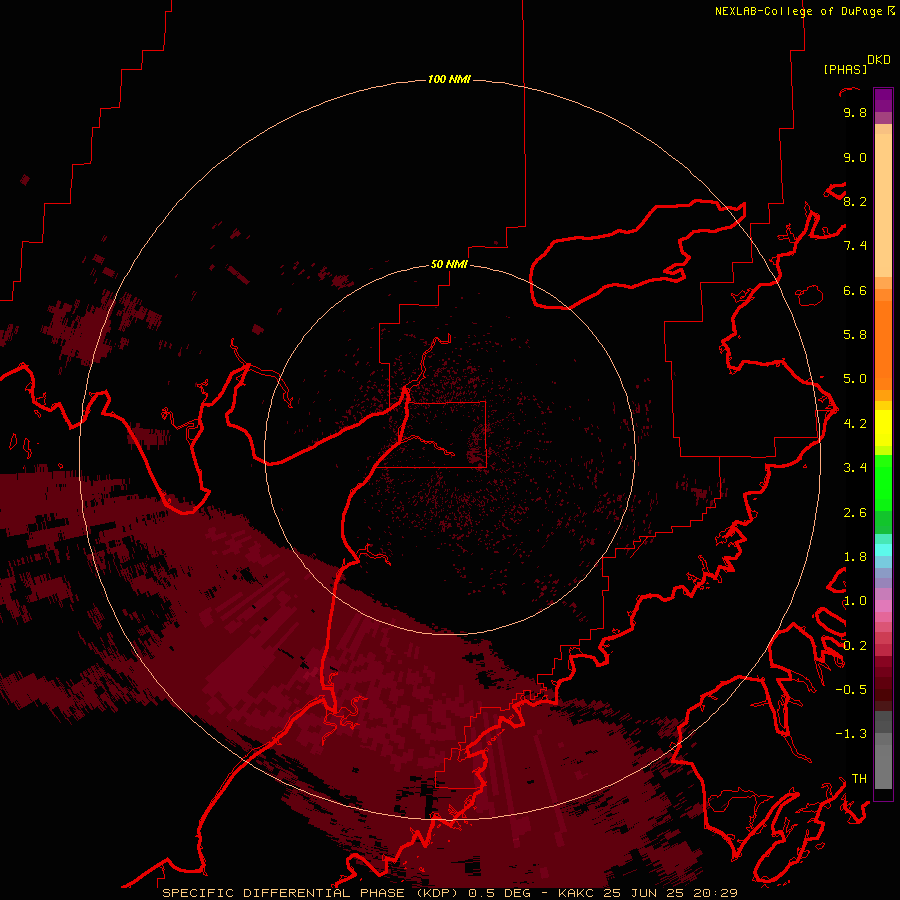This screenshot has width=900, height=900.
Task: Click the 20:29 timestamp in caption
Action: [x=715, y=893]
